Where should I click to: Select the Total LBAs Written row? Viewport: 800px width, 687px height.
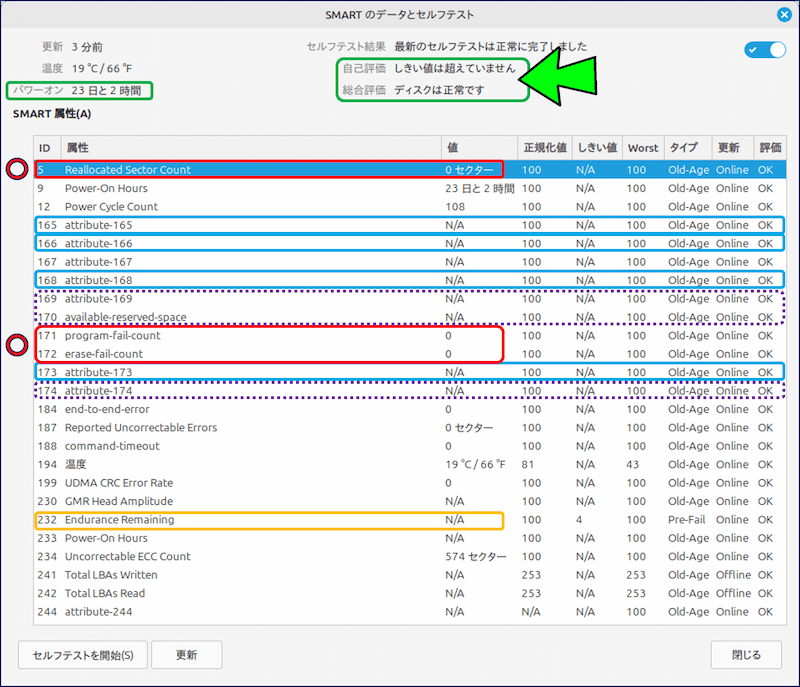tap(200, 575)
